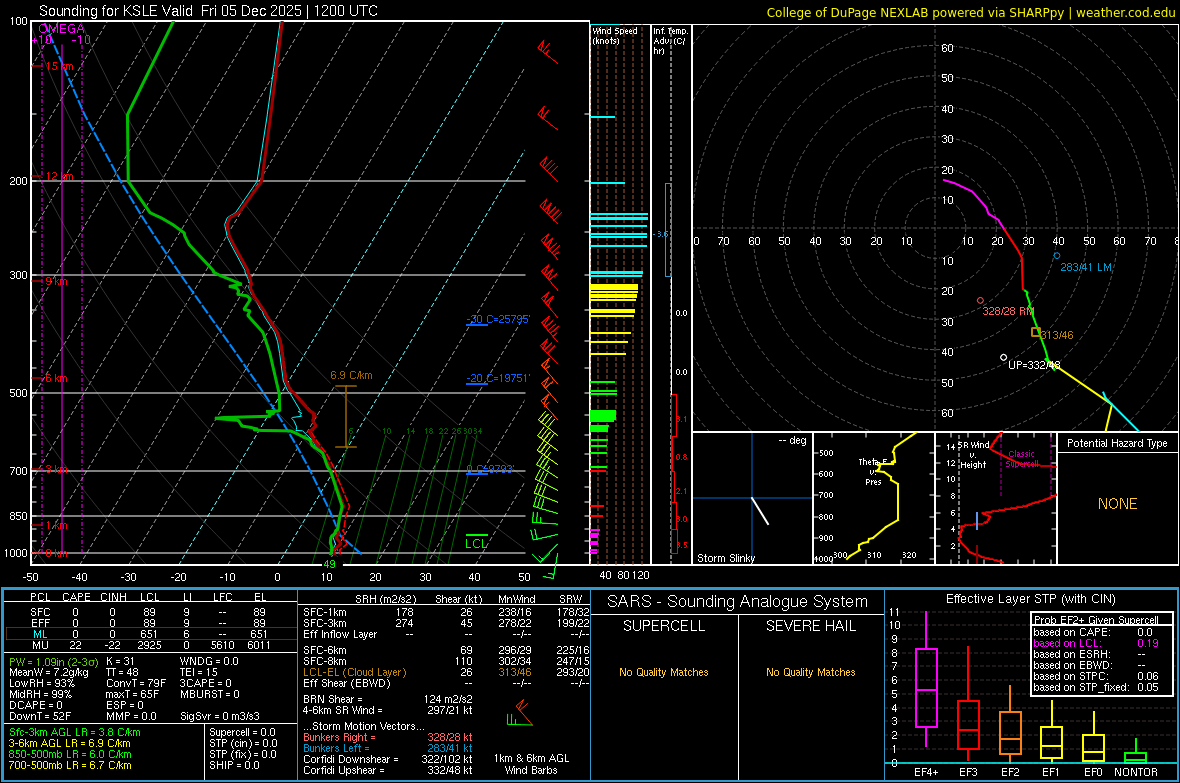
Task: Click the Corfidi Upshear = 332/48 kt line
Action: 388,770
